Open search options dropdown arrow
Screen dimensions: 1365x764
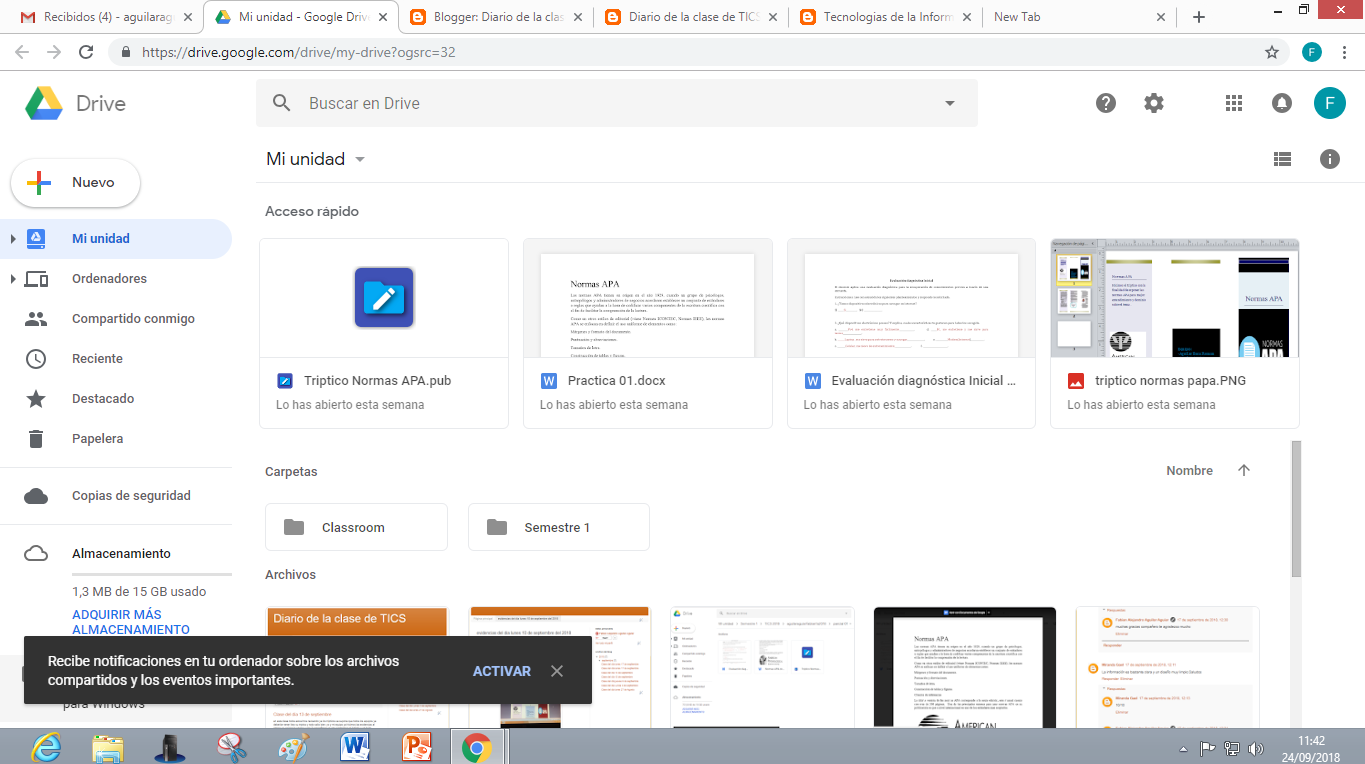coord(950,103)
